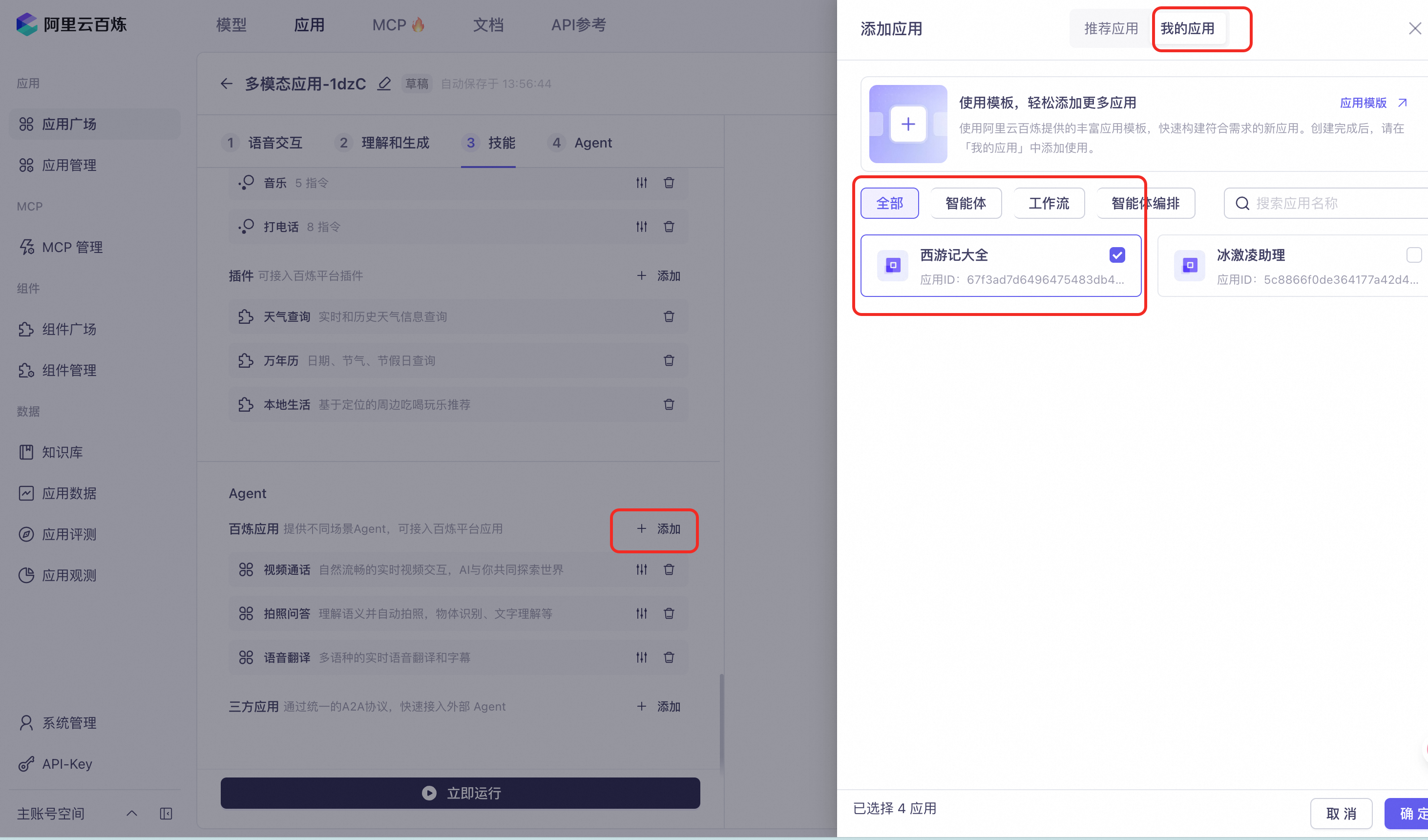Add a 百炼应用 via 添加
The width and height of the screenshot is (1428, 840).
point(658,529)
